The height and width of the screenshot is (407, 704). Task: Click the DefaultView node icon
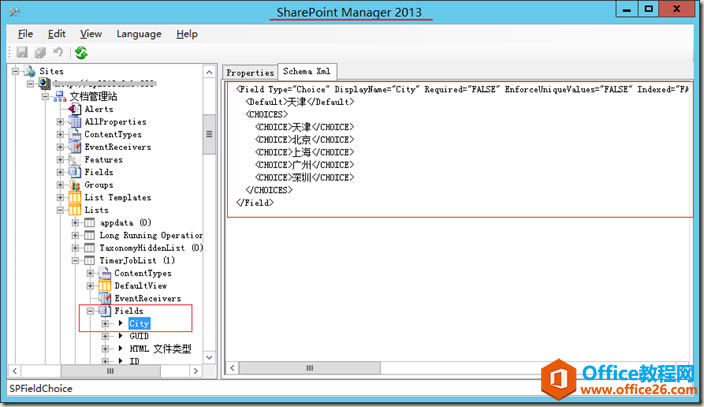105,285
